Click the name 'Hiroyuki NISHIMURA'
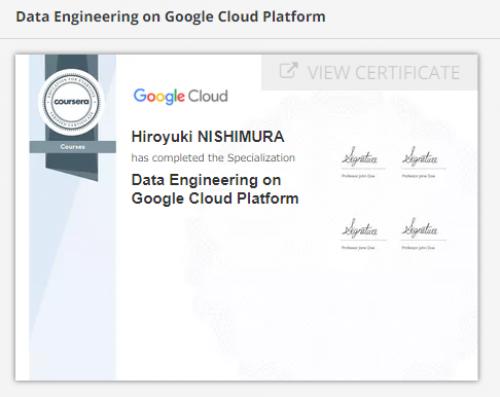This screenshot has height=397, width=500. pos(208,137)
